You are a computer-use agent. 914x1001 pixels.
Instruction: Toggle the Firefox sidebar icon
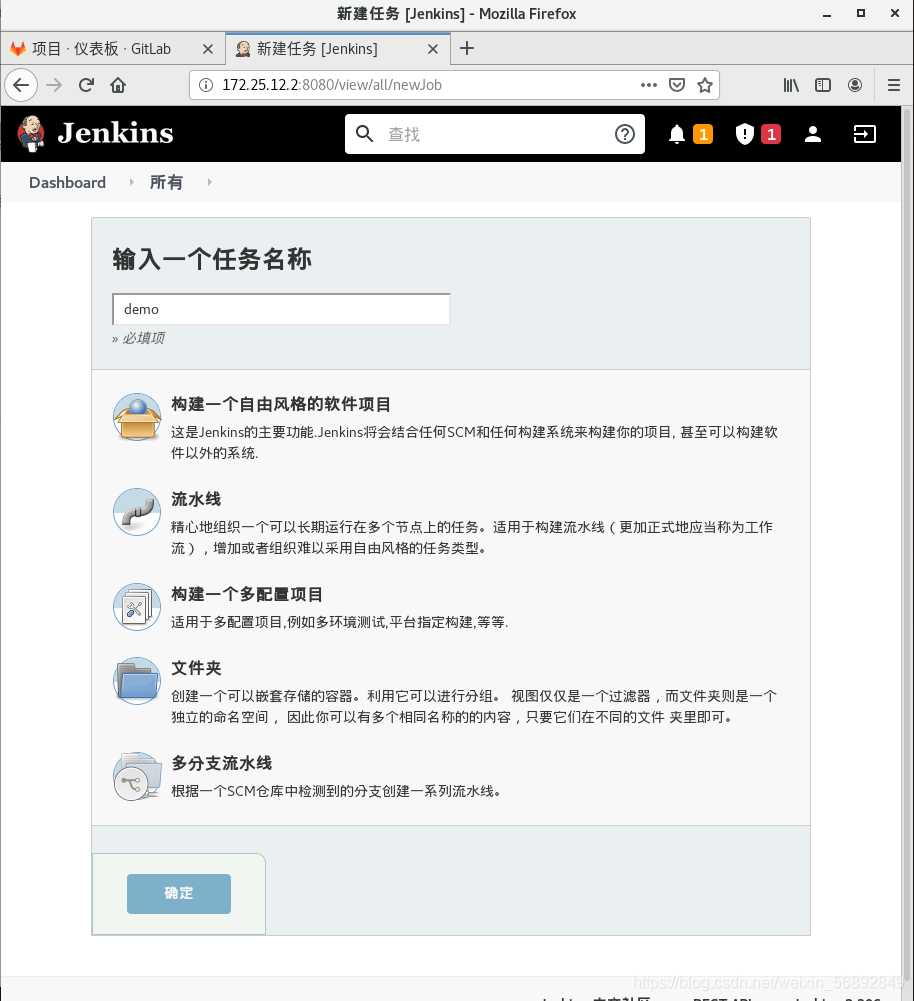pos(823,85)
